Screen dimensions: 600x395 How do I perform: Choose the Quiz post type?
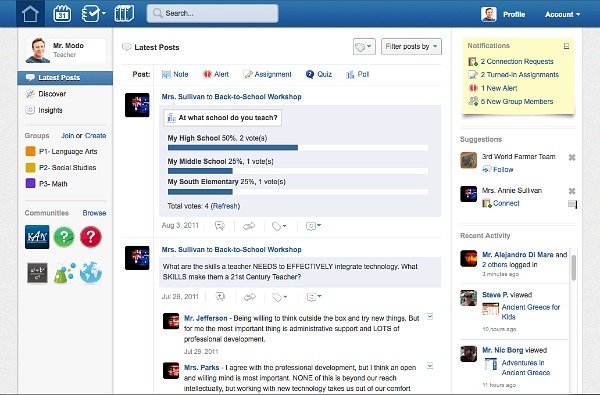pos(319,74)
